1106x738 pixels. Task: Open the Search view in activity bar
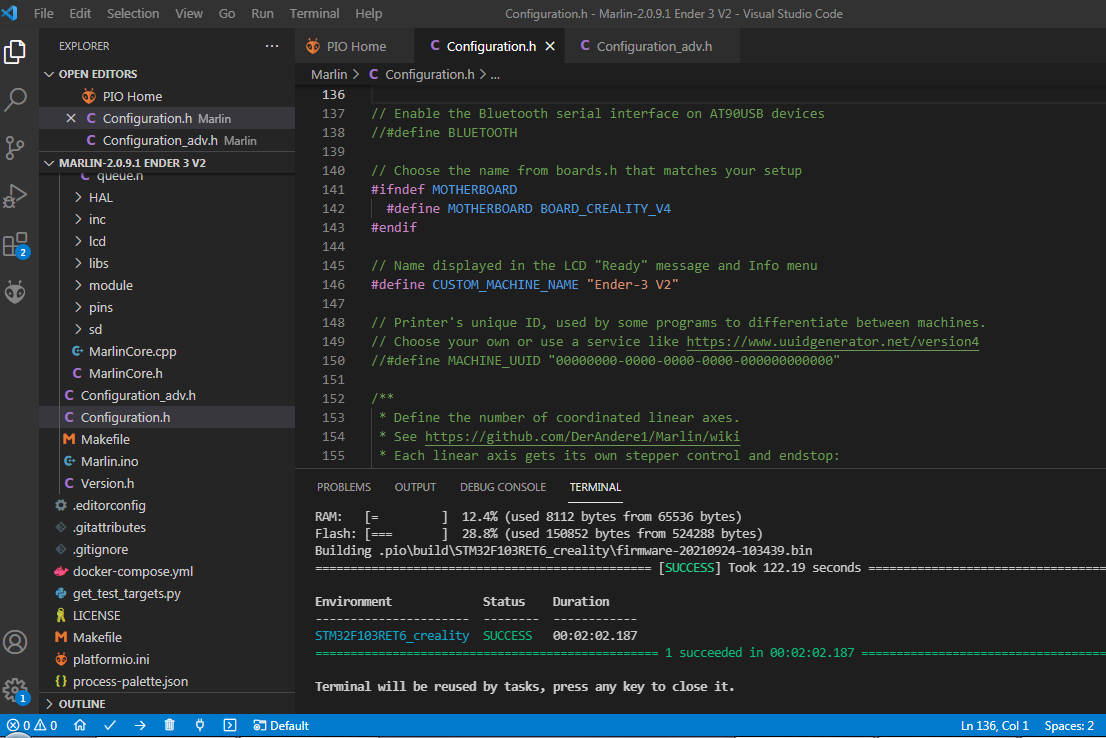pyautogui.click(x=16, y=100)
